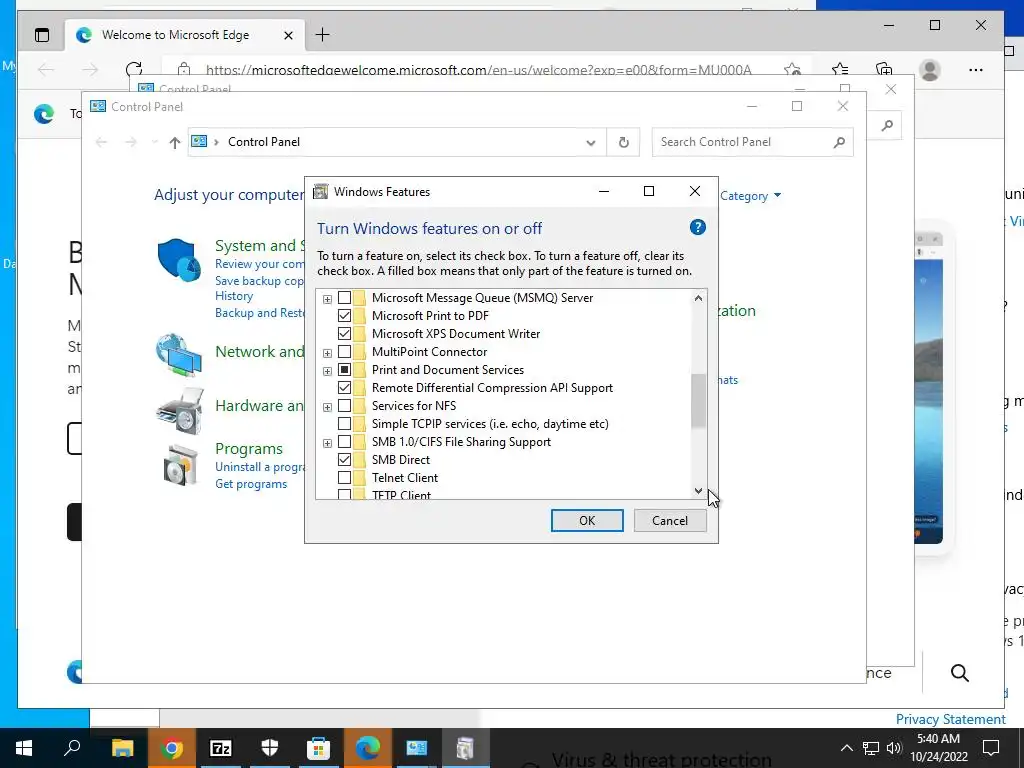Expand Services for NFS node

(327, 408)
